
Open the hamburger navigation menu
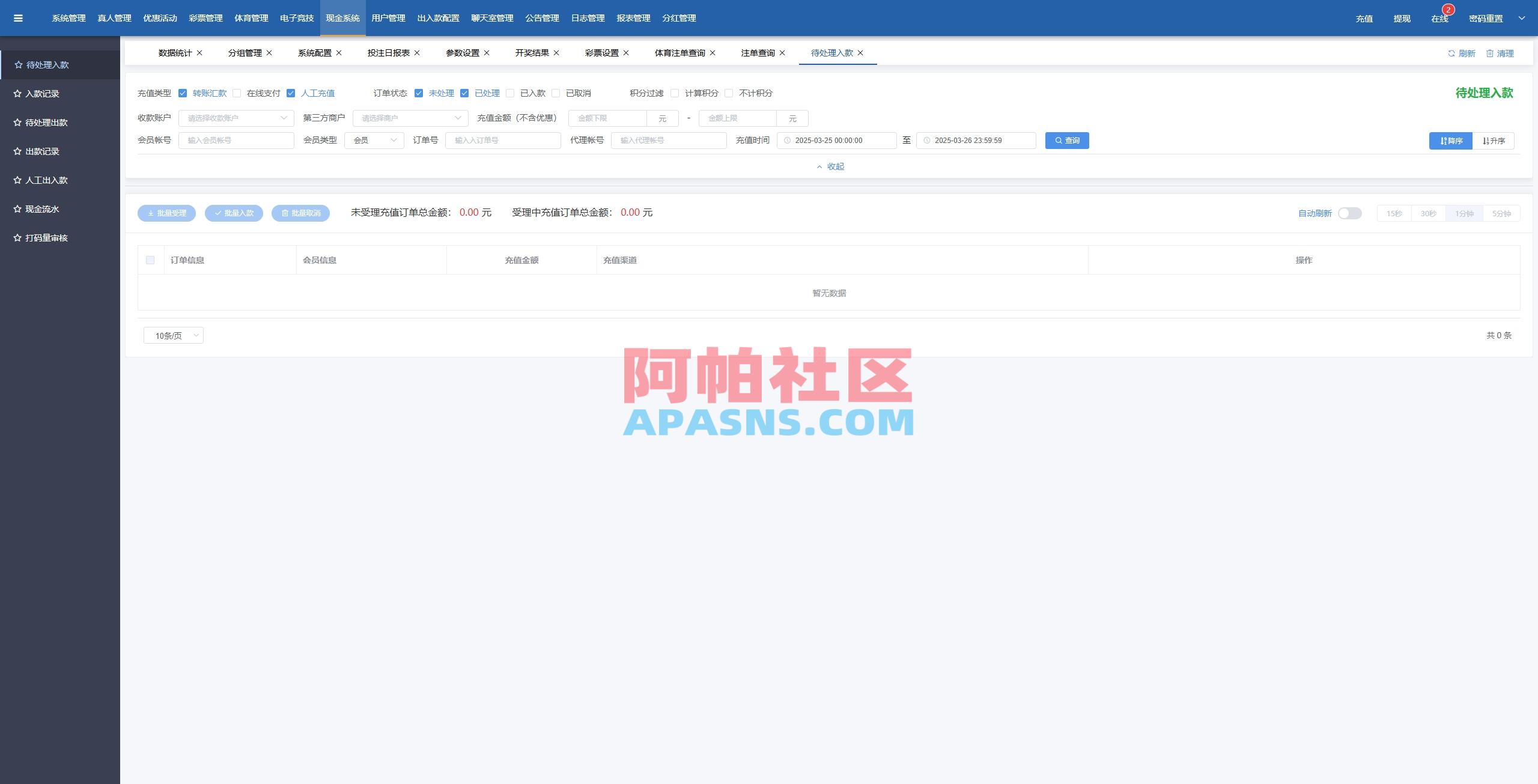pos(18,17)
